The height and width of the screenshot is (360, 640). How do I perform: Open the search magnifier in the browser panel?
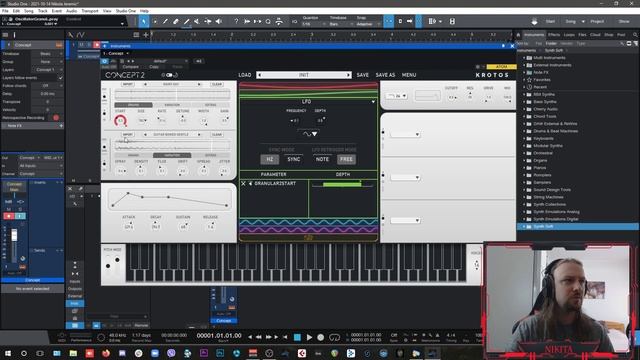[x=635, y=35]
